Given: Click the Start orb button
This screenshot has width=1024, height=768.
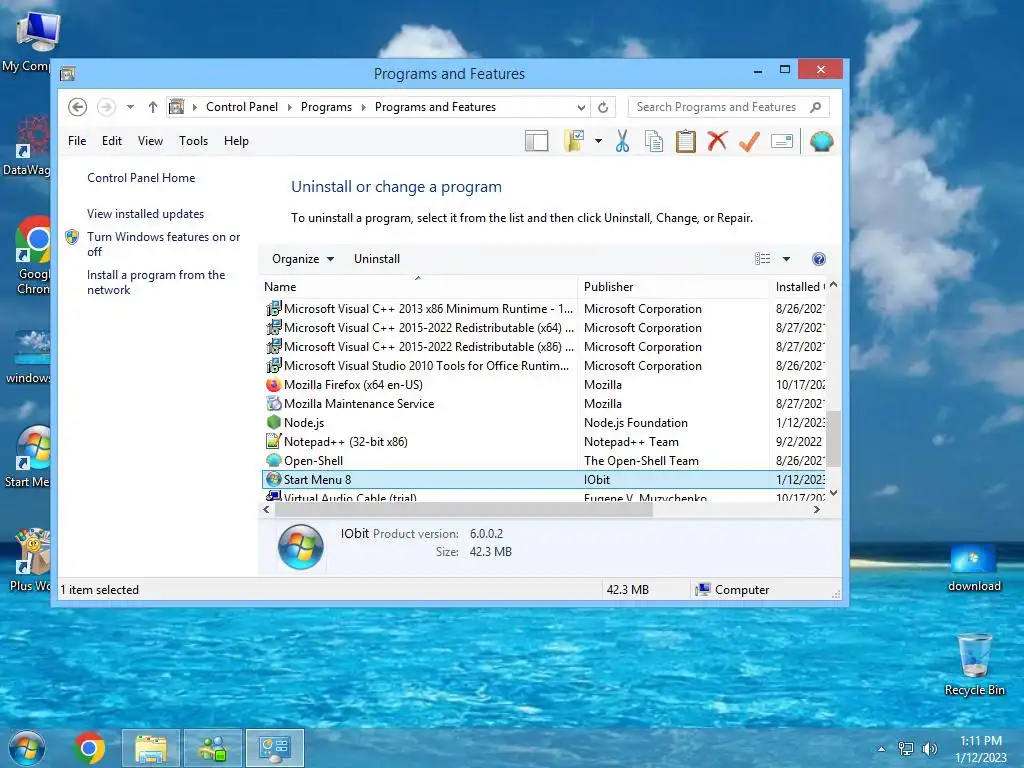Looking at the screenshot, I should 27,748.
